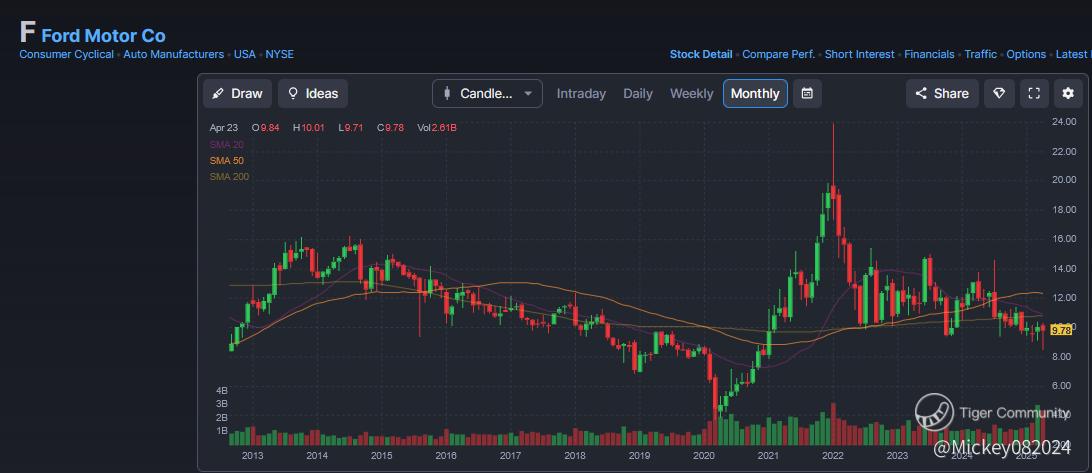Image resolution: width=1092 pixels, height=473 pixels.
Task: Select the Weekly timeframe
Action: (692, 93)
